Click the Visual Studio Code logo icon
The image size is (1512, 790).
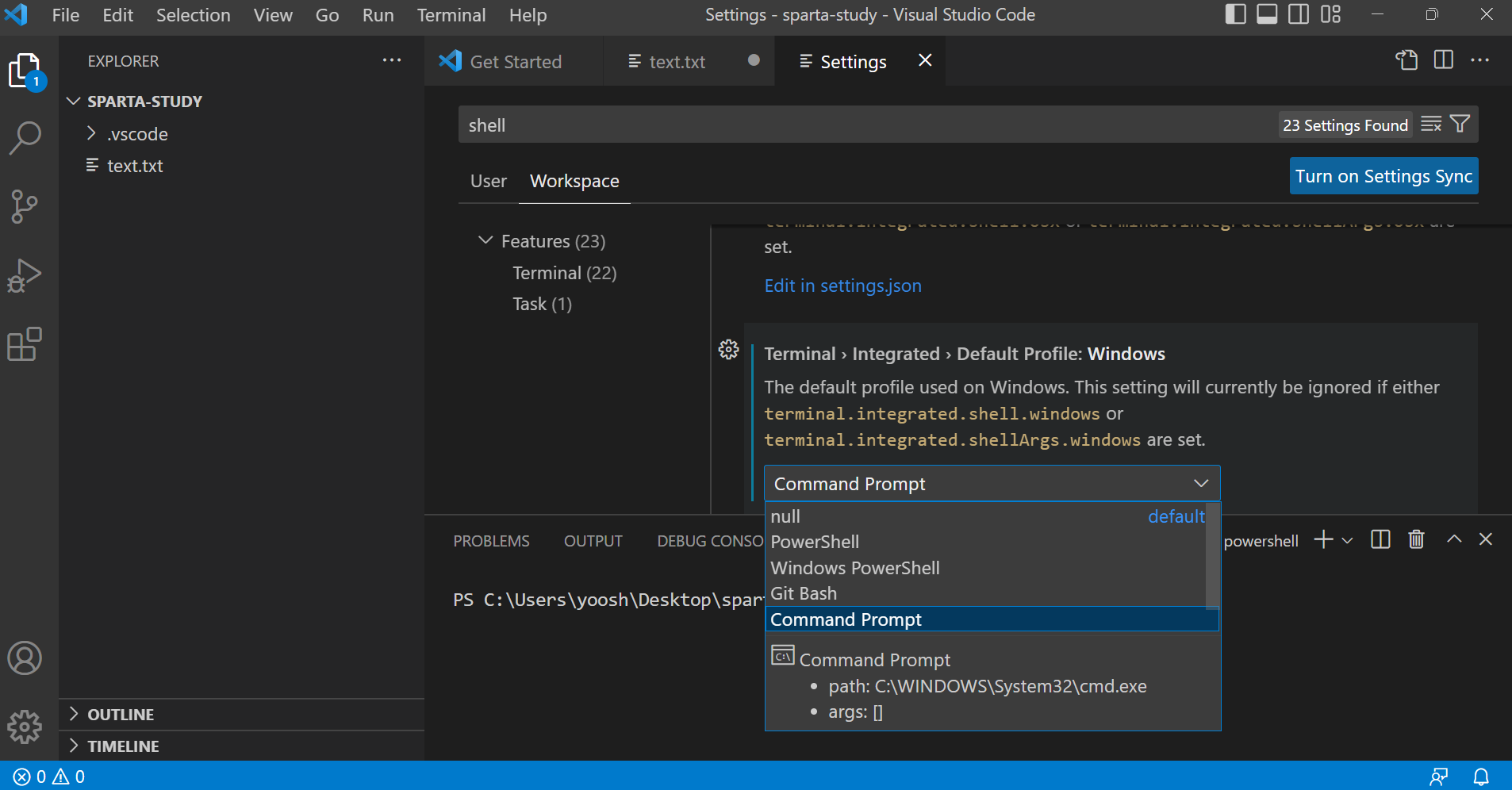[x=16, y=15]
